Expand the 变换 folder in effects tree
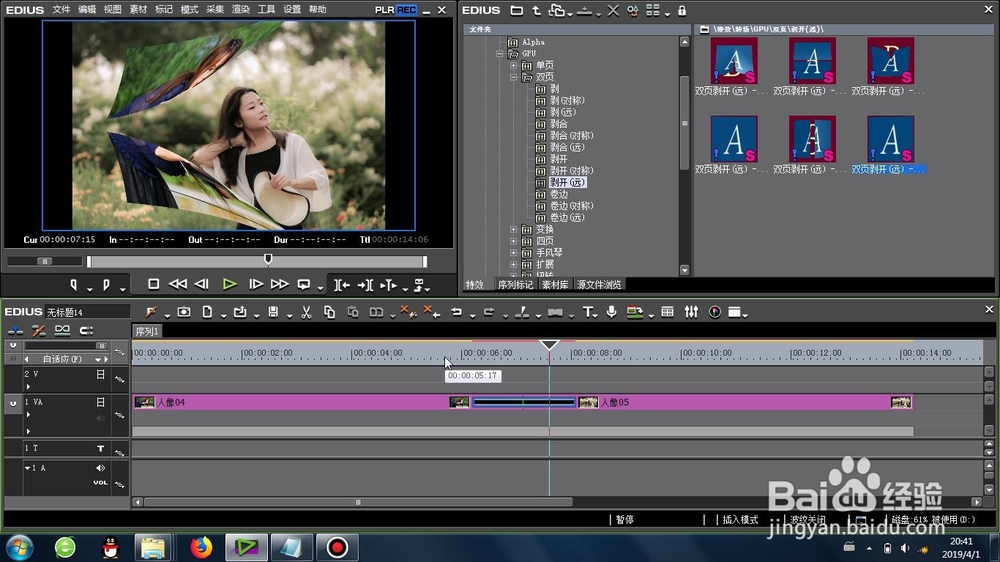The image size is (1000, 562). [513, 229]
